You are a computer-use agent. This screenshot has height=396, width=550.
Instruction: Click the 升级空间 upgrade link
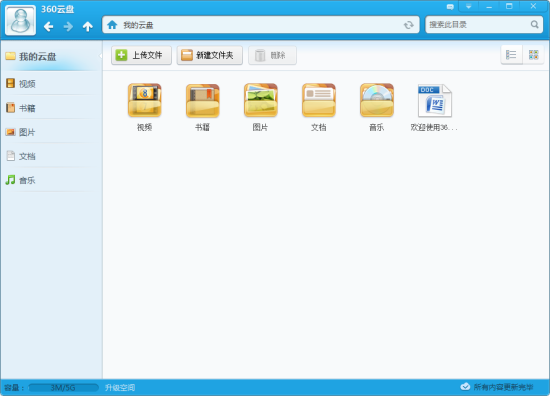[120, 388]
